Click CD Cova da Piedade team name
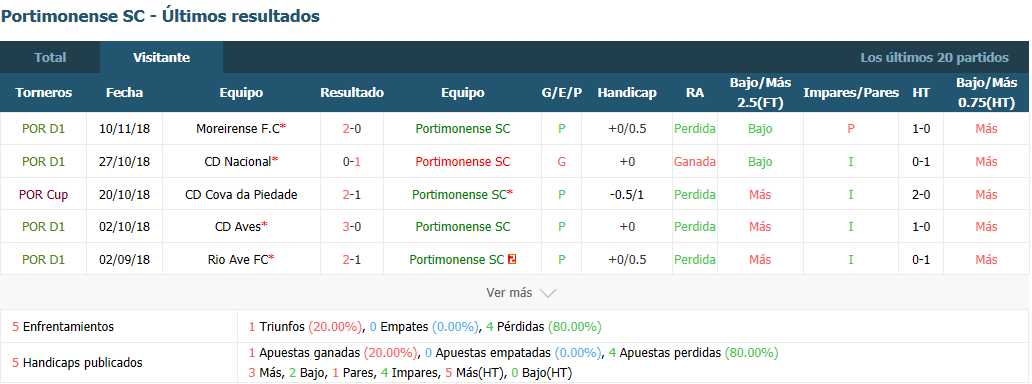Screen dimensions: 1032x384 (x=241, y=194)
